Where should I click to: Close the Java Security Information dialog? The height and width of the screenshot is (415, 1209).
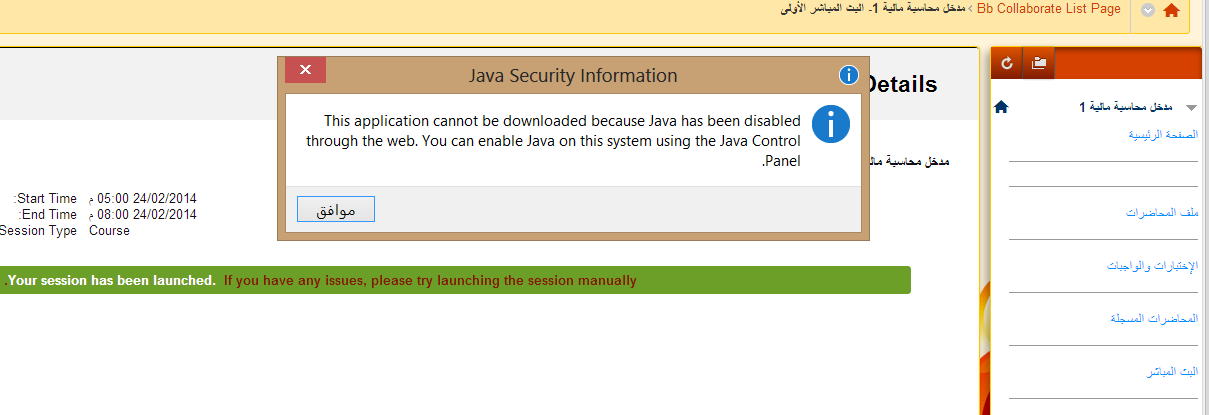[306, 70]
